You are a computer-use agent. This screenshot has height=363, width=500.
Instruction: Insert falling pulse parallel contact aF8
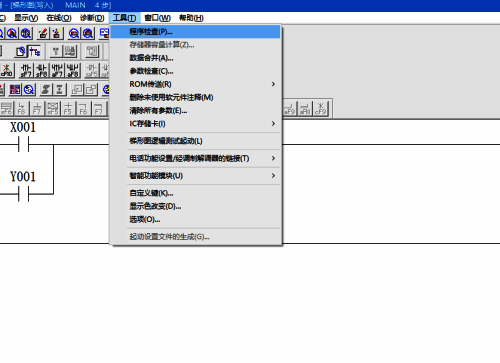point(73,70)
